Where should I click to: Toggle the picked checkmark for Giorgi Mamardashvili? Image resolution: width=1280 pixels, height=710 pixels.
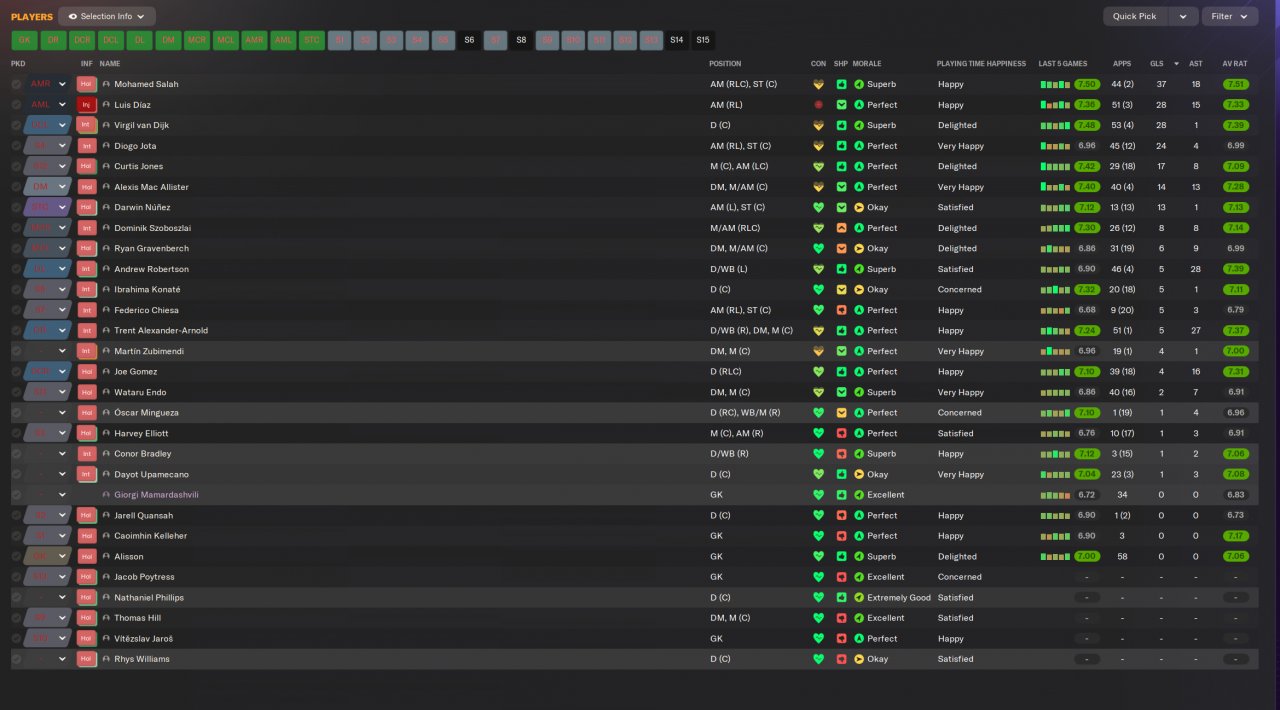pos(17,495)
